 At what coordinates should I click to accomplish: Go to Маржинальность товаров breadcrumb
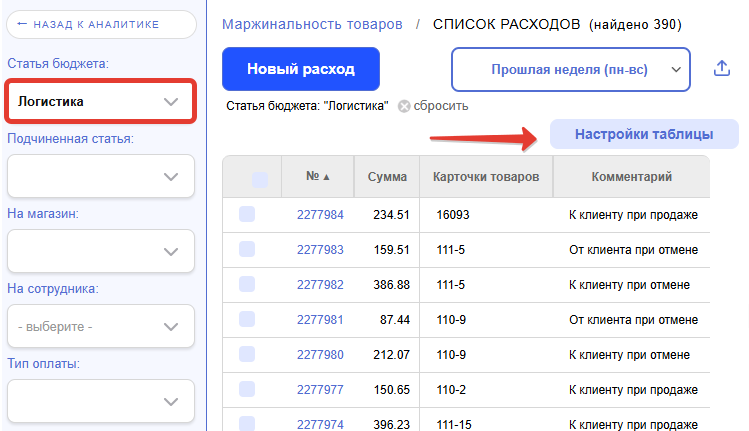click(x=312, y=23)
